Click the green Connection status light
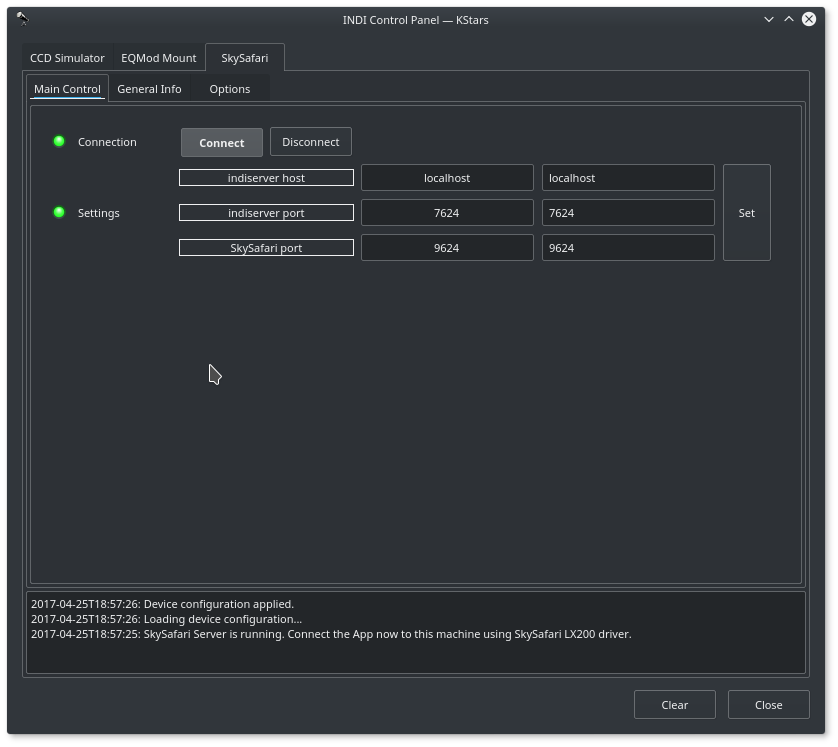This screenshot has height=747, width=838. point(59,141)
